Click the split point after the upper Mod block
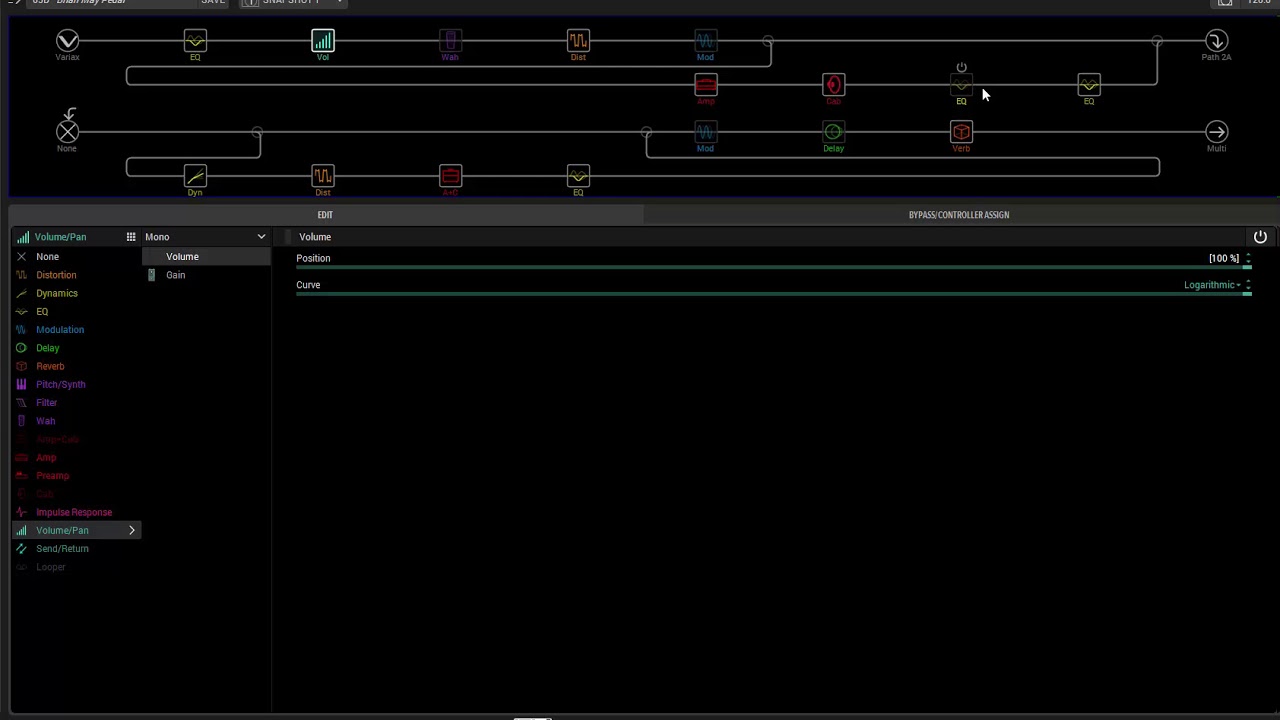The height and width of the screenshot is (720, 1280). coord(767,41)
